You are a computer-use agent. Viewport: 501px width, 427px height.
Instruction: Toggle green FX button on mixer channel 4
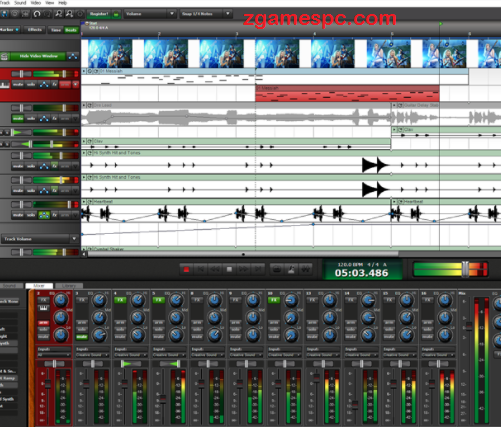click(120, 300)
